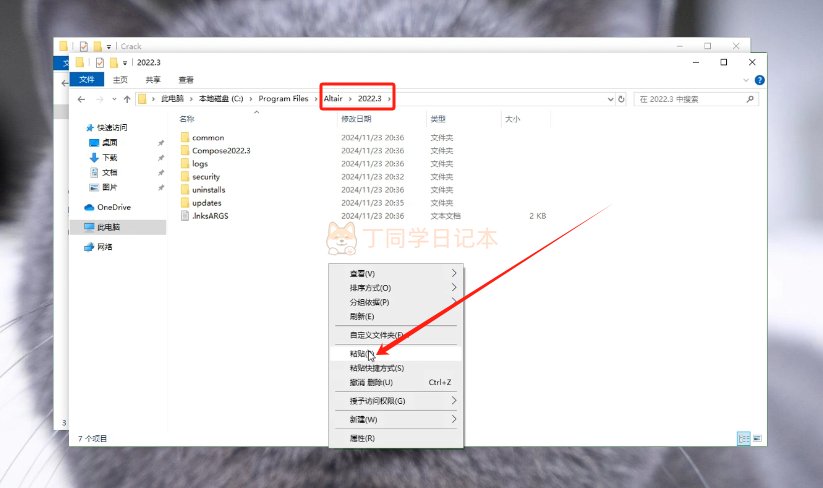Open Group by in context menu
Screen dimensions: 823x488
tap(396, 302)
